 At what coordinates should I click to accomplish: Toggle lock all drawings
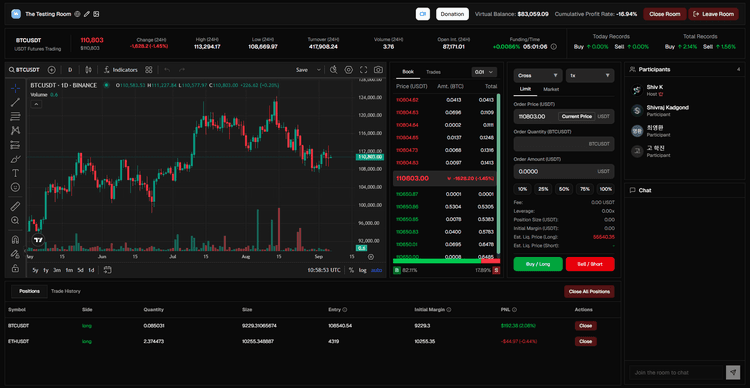point(15,268)
